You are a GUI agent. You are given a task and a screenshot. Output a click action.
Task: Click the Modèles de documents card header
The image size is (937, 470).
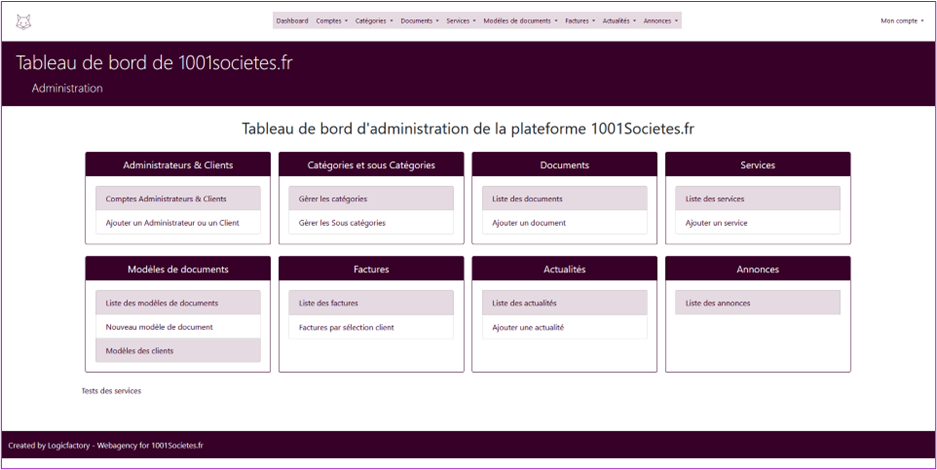coord(178,269)
